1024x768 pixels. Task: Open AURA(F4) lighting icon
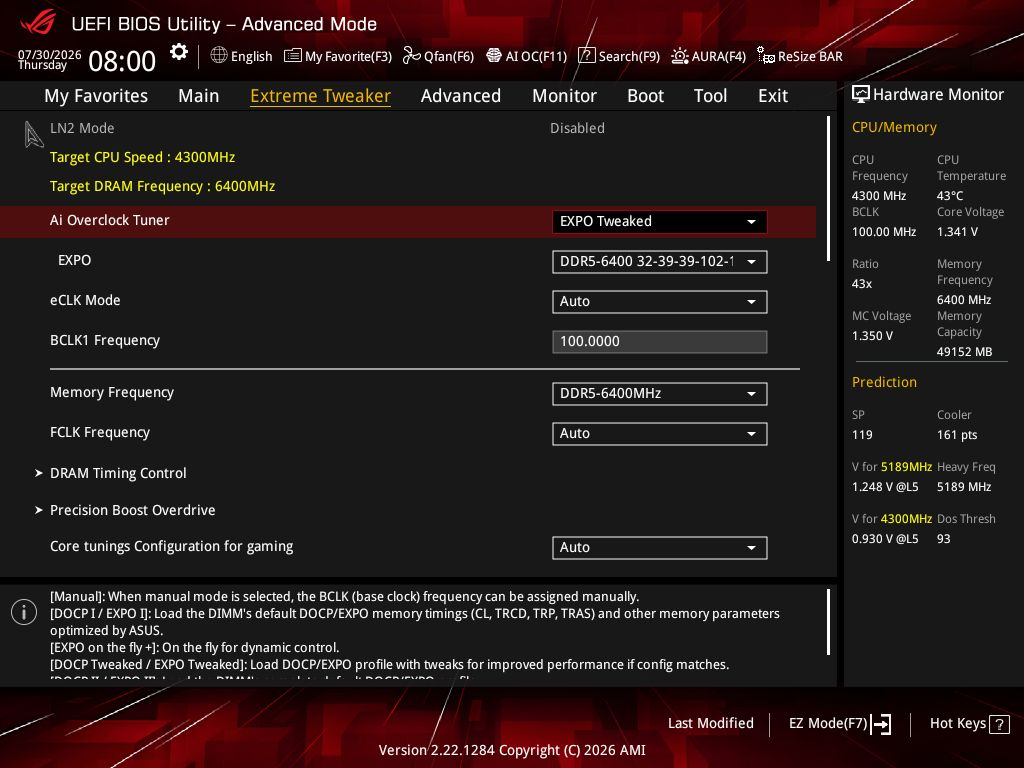coord(679,56)
